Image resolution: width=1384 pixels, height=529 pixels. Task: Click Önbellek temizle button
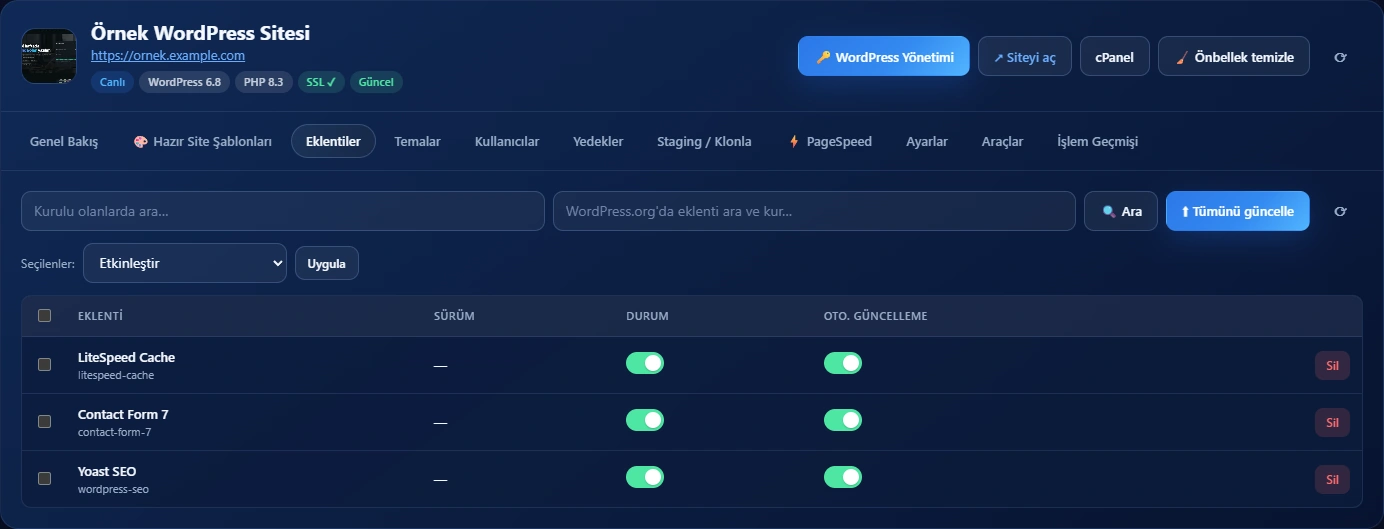(1234, 57)
